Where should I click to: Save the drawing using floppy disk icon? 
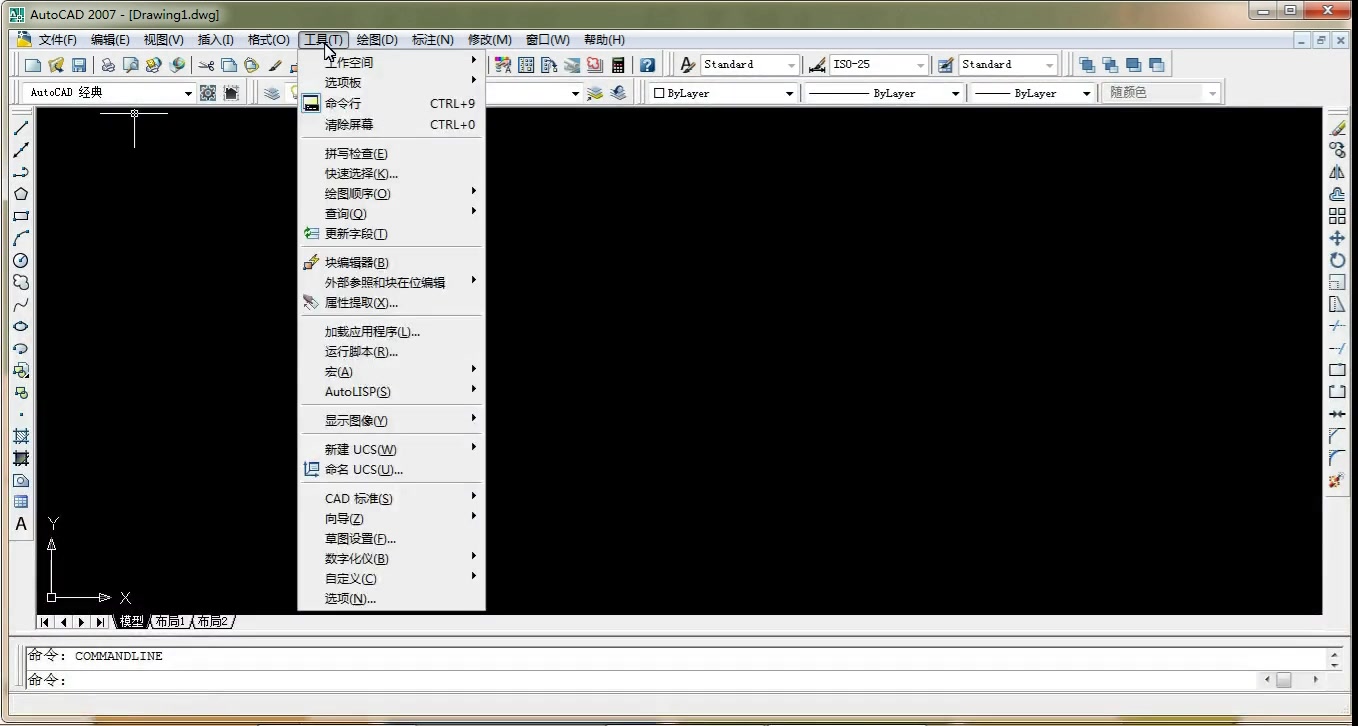point(79,65)
